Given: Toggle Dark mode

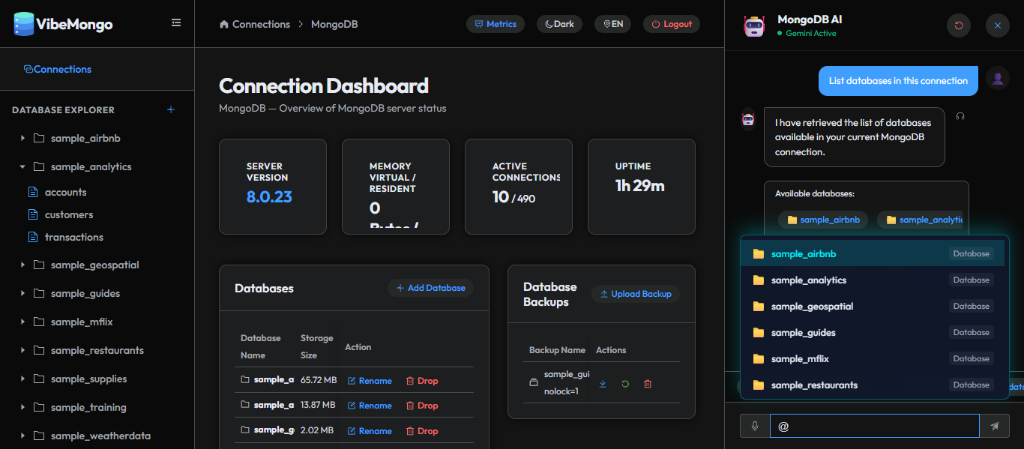Looking at the screenshot, I should pos(560,24).
